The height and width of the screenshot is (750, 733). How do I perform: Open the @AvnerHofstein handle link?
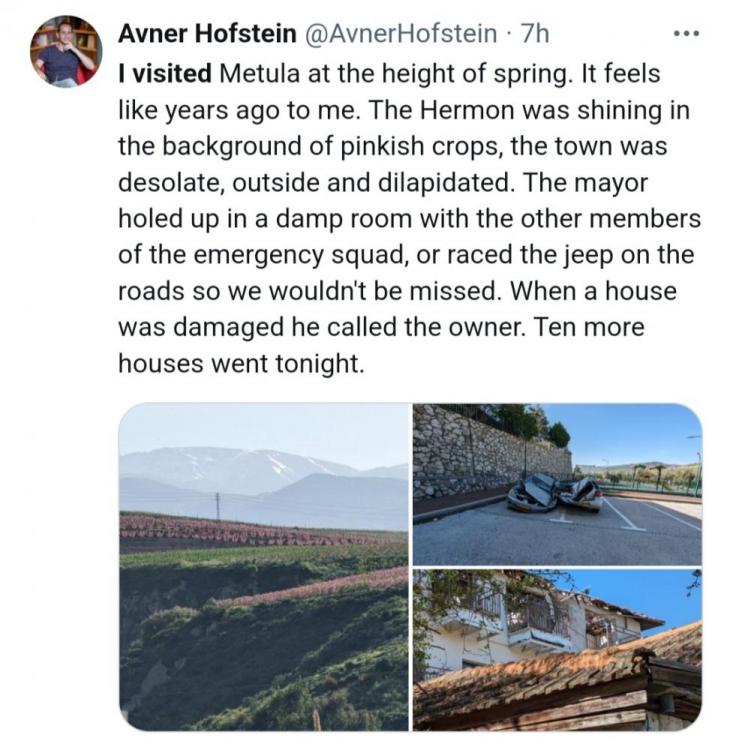tap(399, 33)
